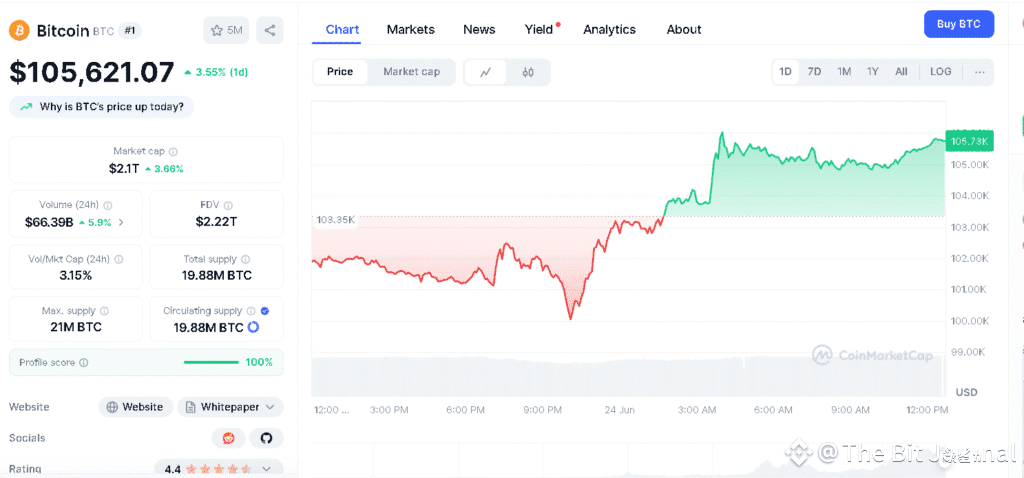Toggle chart to Price view

click(x=340, y=72)
